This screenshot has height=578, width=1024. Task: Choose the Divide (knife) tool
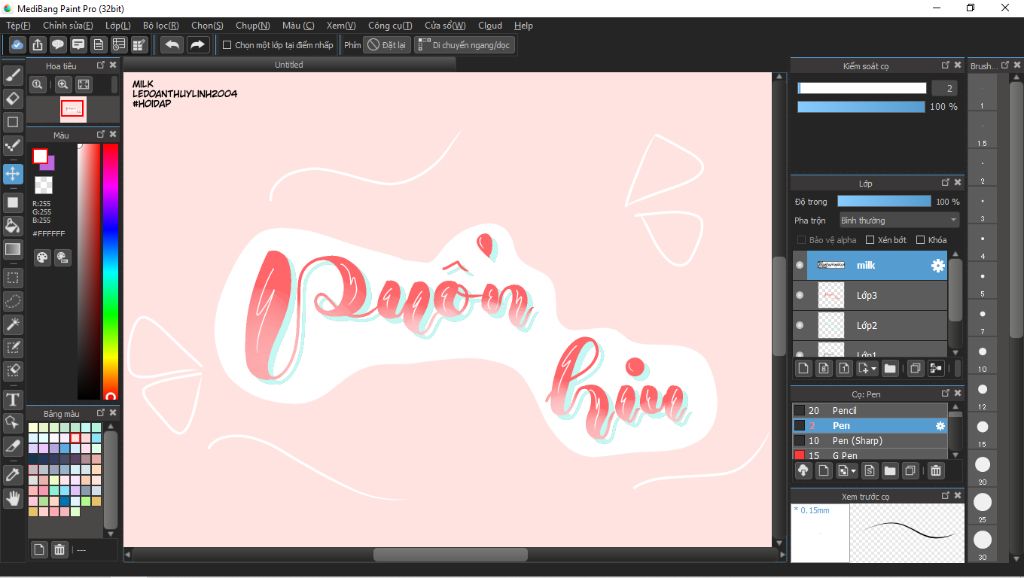[12, 446]
